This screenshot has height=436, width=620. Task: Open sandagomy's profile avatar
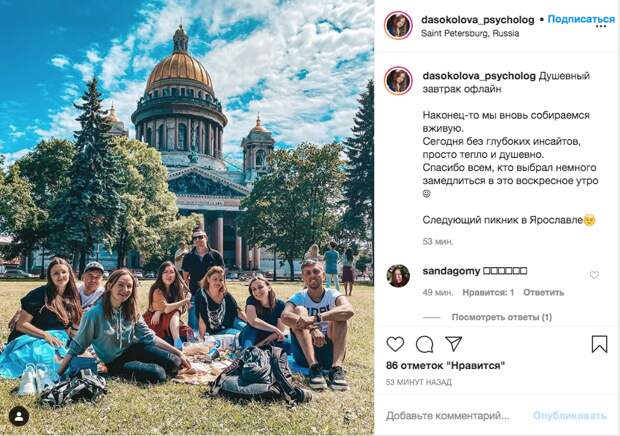(x=398, y=276)
